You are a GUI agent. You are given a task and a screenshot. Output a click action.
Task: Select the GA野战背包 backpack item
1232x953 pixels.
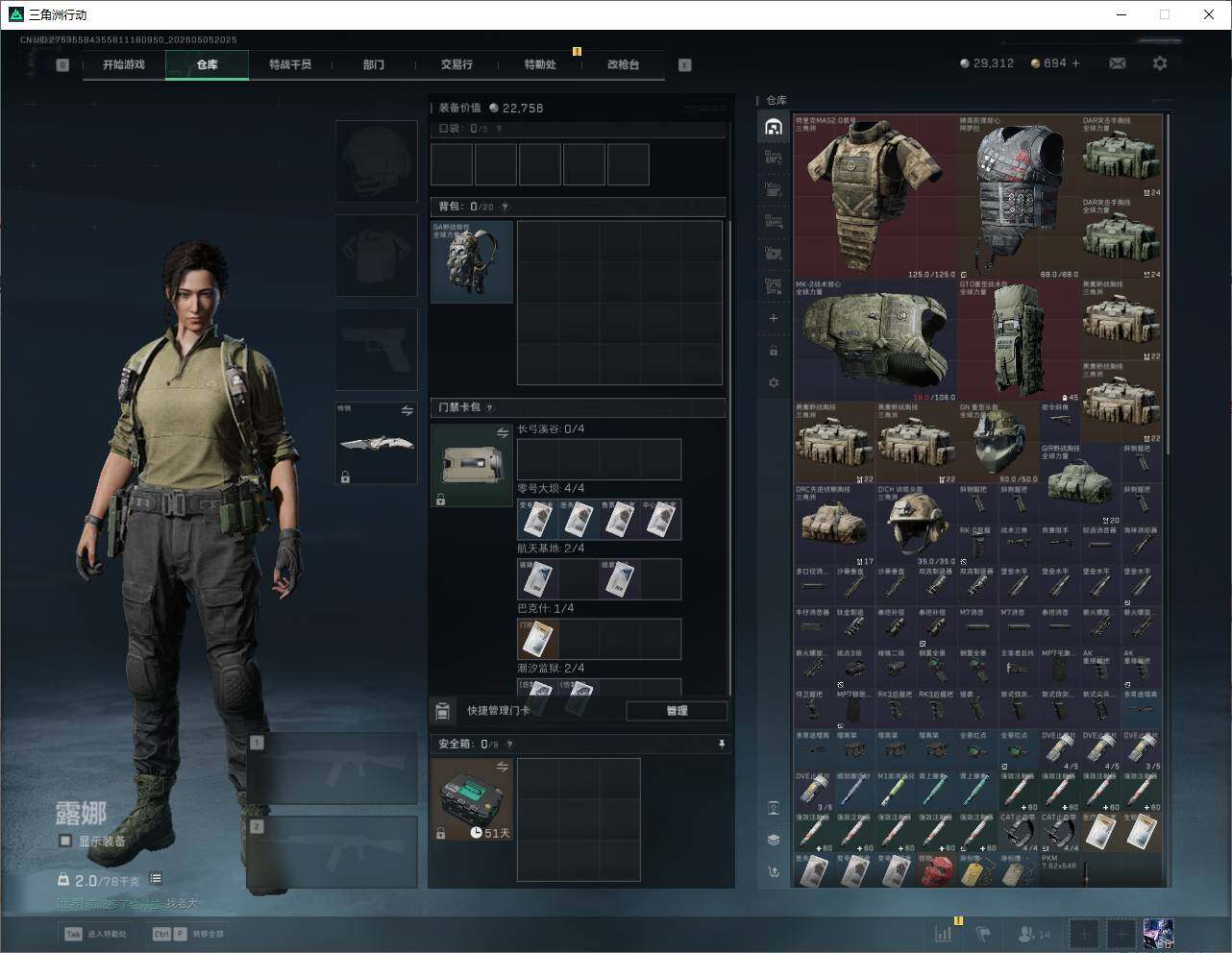coord(472,261)
